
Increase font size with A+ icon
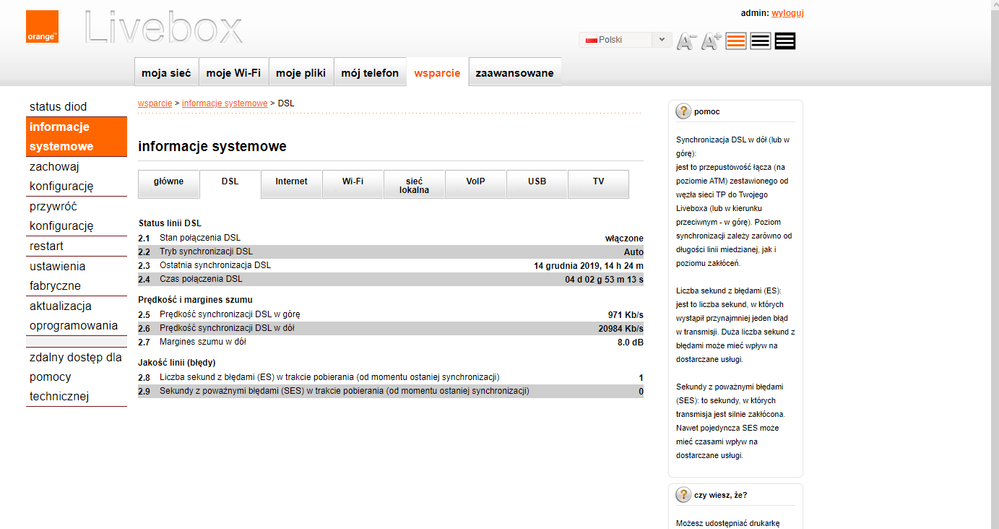click(711, 41)
